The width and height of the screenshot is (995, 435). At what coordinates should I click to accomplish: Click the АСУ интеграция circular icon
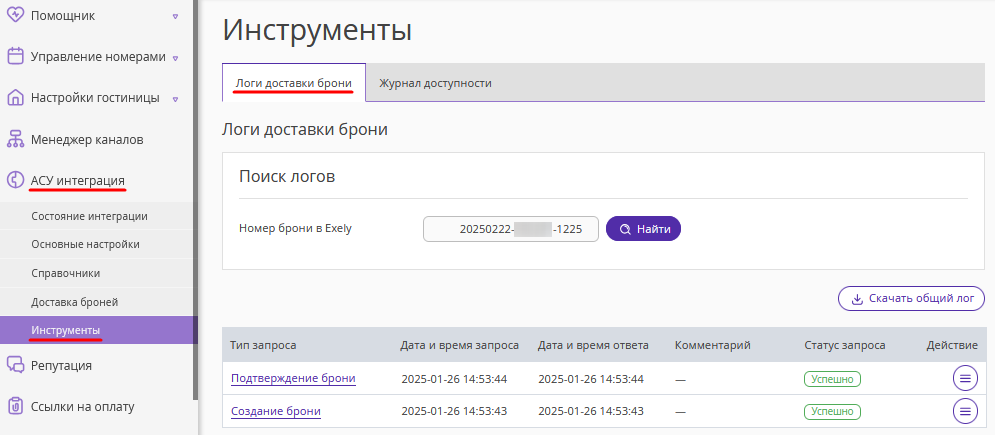coord(15,181)
